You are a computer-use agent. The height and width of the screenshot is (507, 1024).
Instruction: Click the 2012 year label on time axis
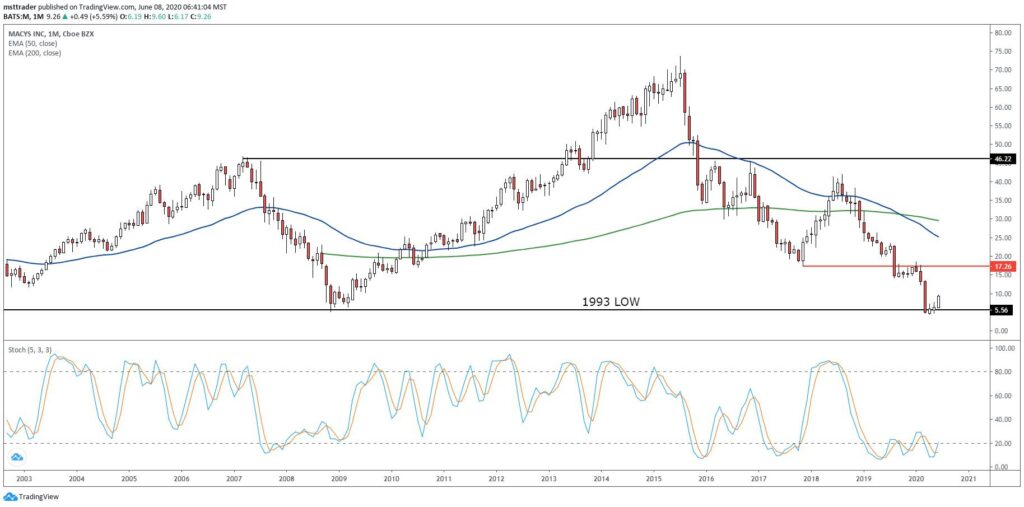pyautogui.click(x=496, y=480)
